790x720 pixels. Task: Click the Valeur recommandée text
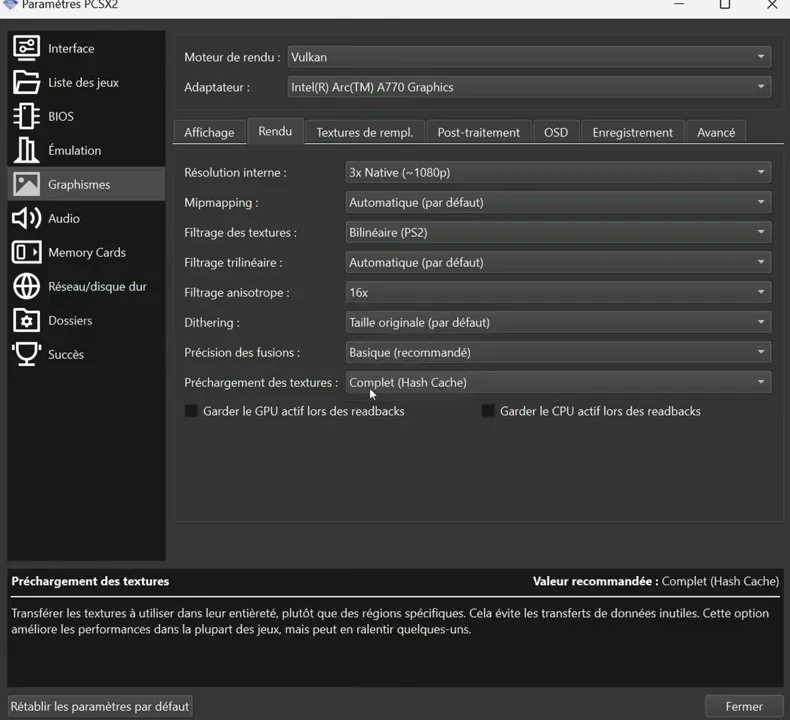(596, 581)
